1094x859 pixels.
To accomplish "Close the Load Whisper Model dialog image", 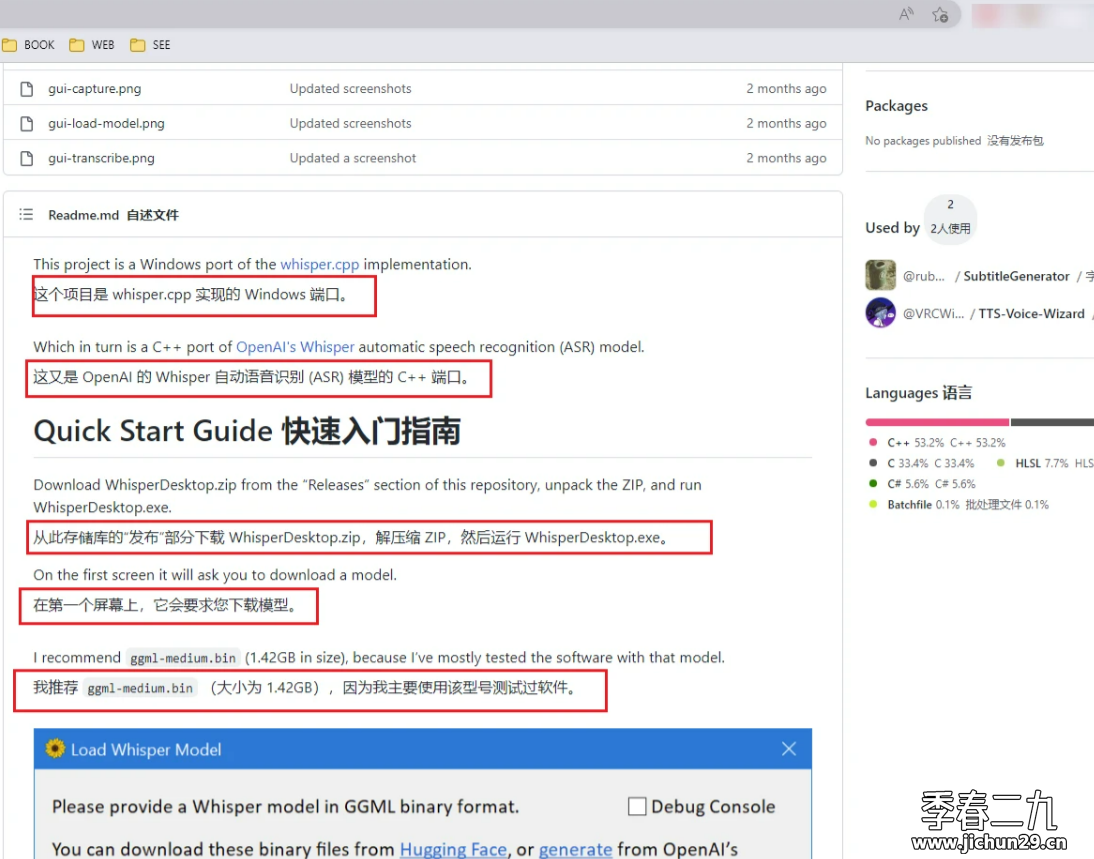I will click(x=788, y=749).
